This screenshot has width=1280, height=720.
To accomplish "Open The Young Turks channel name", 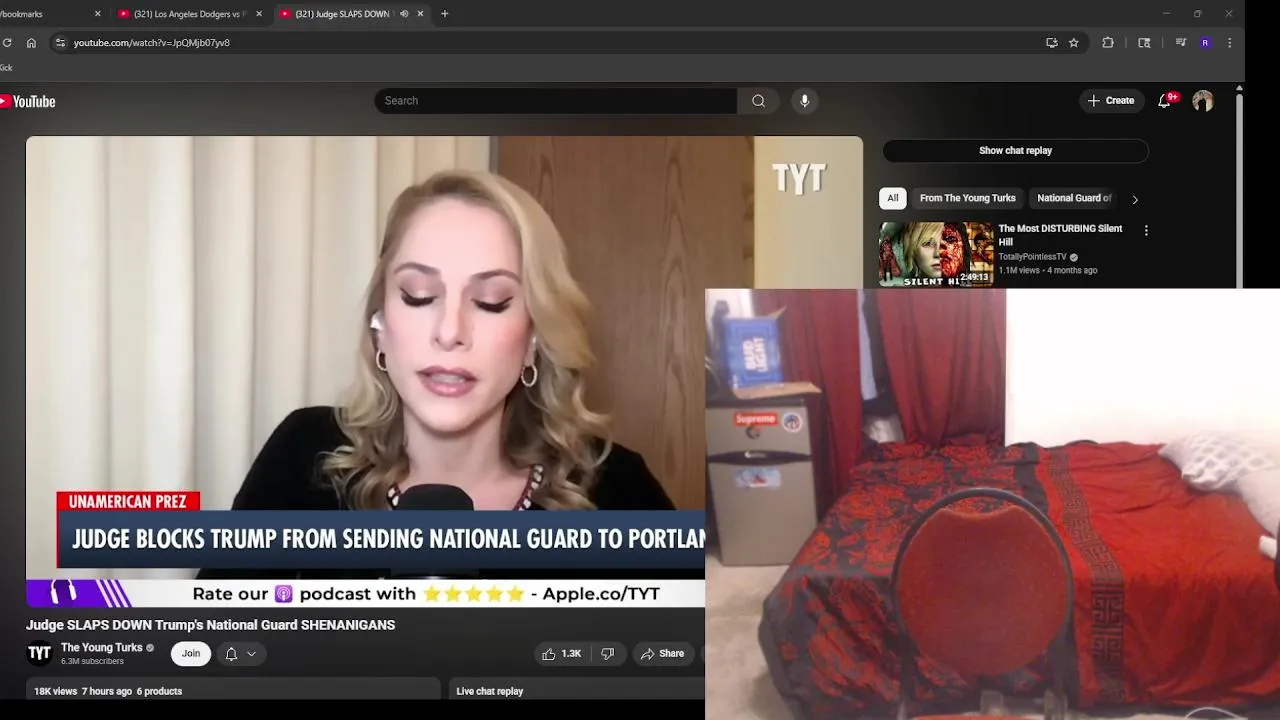I will [102, 648].
